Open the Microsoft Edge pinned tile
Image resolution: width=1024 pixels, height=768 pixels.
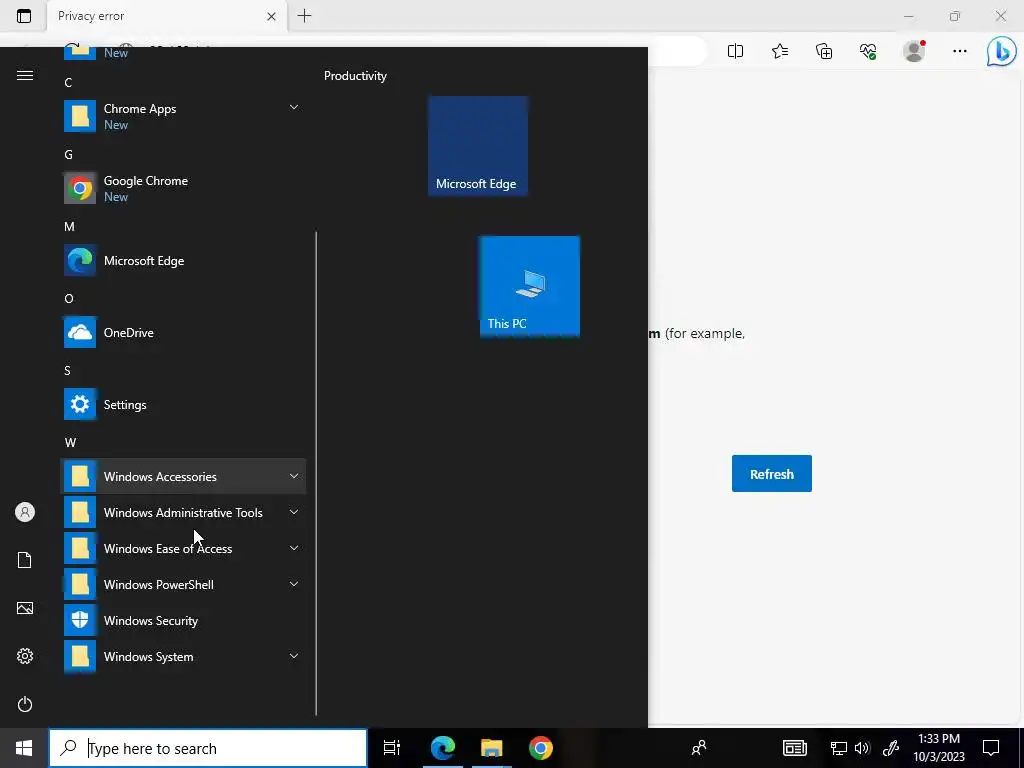click(478, 146)
